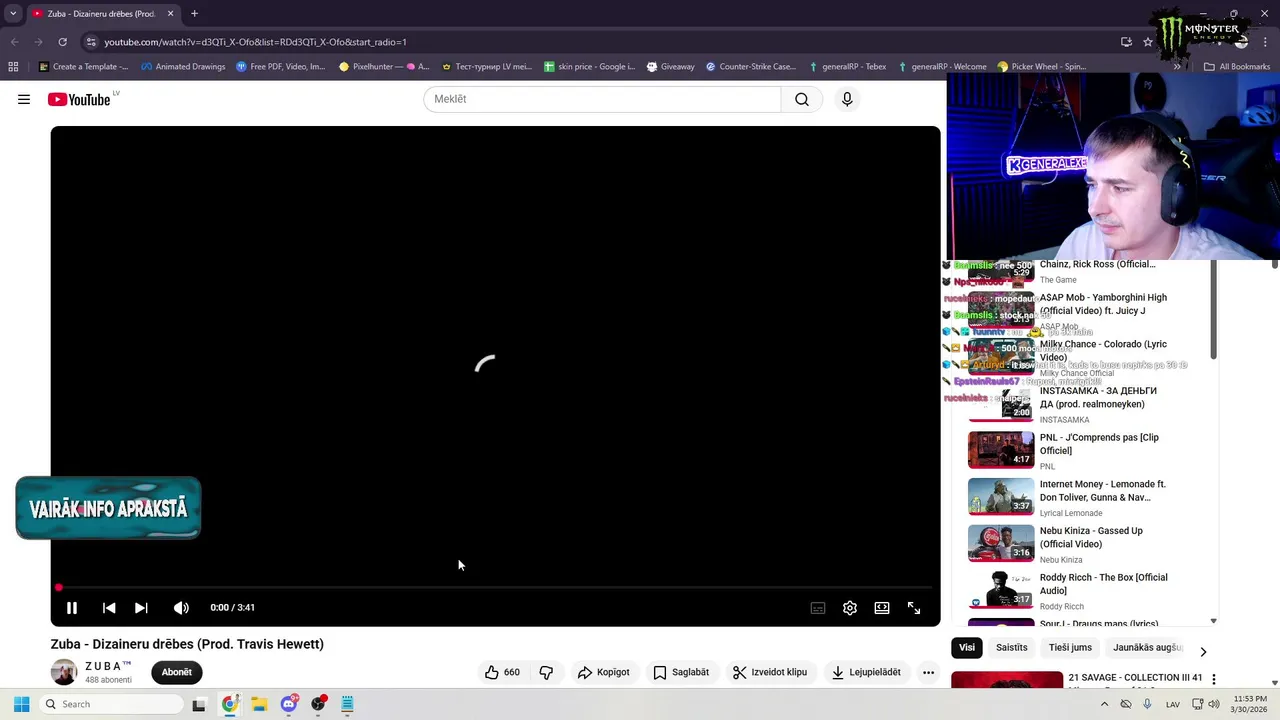Expand hidden bookmarks chevron
Viewport: 1280px width, 720px height.
pyautogui.click(x=1177, y=67)
